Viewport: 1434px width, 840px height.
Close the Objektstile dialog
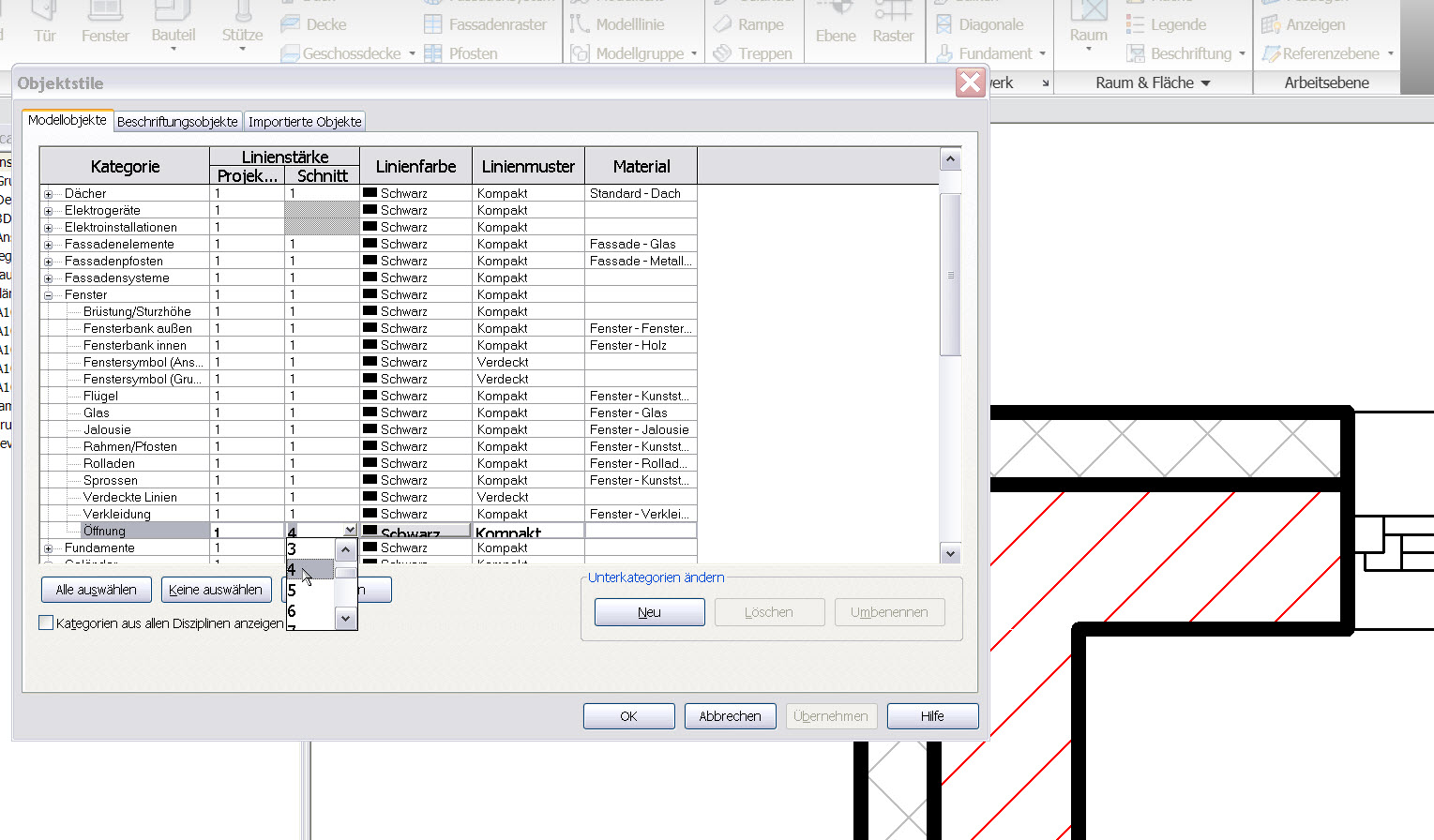971,82
